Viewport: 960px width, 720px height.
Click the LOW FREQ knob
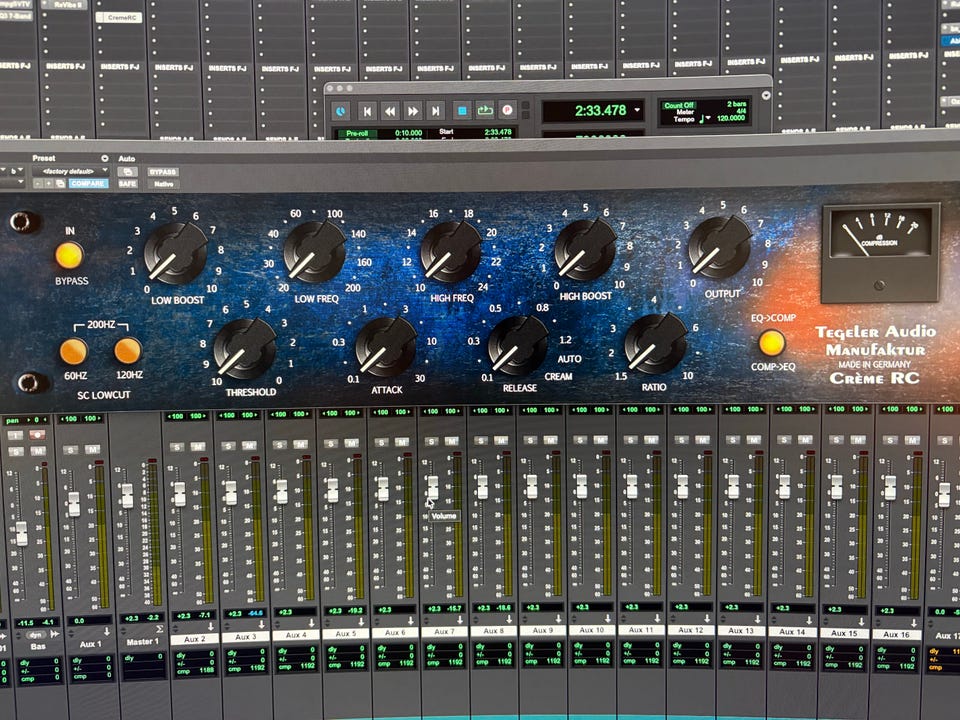315,252
